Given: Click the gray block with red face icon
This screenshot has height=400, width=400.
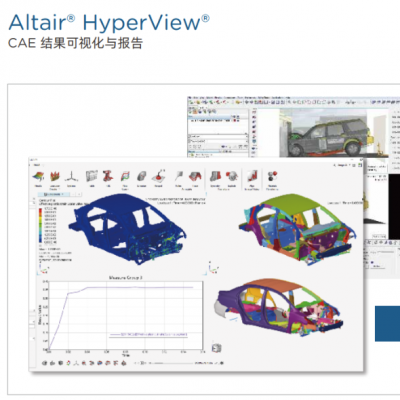Looking at the screenshot, I should point(215,176).
